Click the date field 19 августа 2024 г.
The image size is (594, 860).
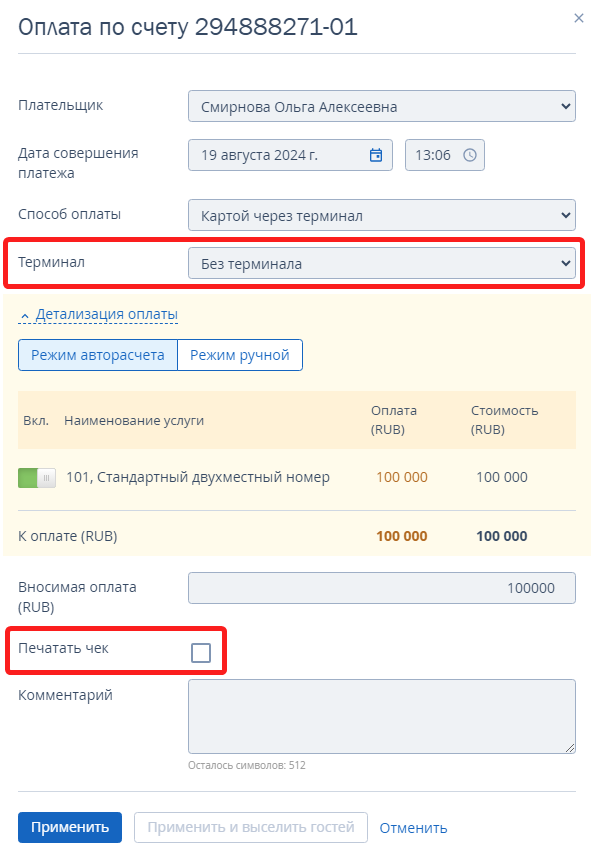(x=290, y=155)
